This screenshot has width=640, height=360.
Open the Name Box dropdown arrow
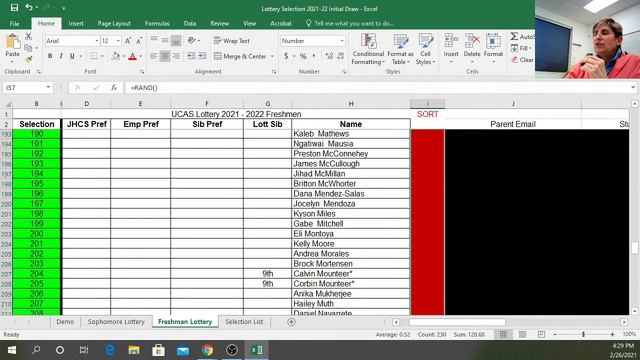pyautogui.click(x=48, y=87)
